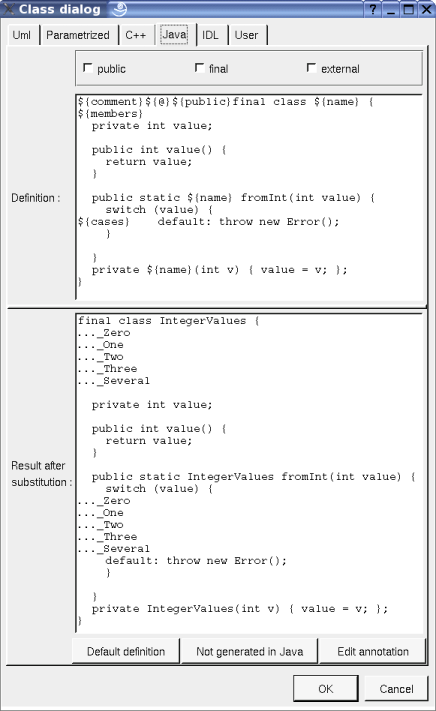This screenshot has height=711, width=436.
Task: Check the external option
Action: (x=311, y=68)
